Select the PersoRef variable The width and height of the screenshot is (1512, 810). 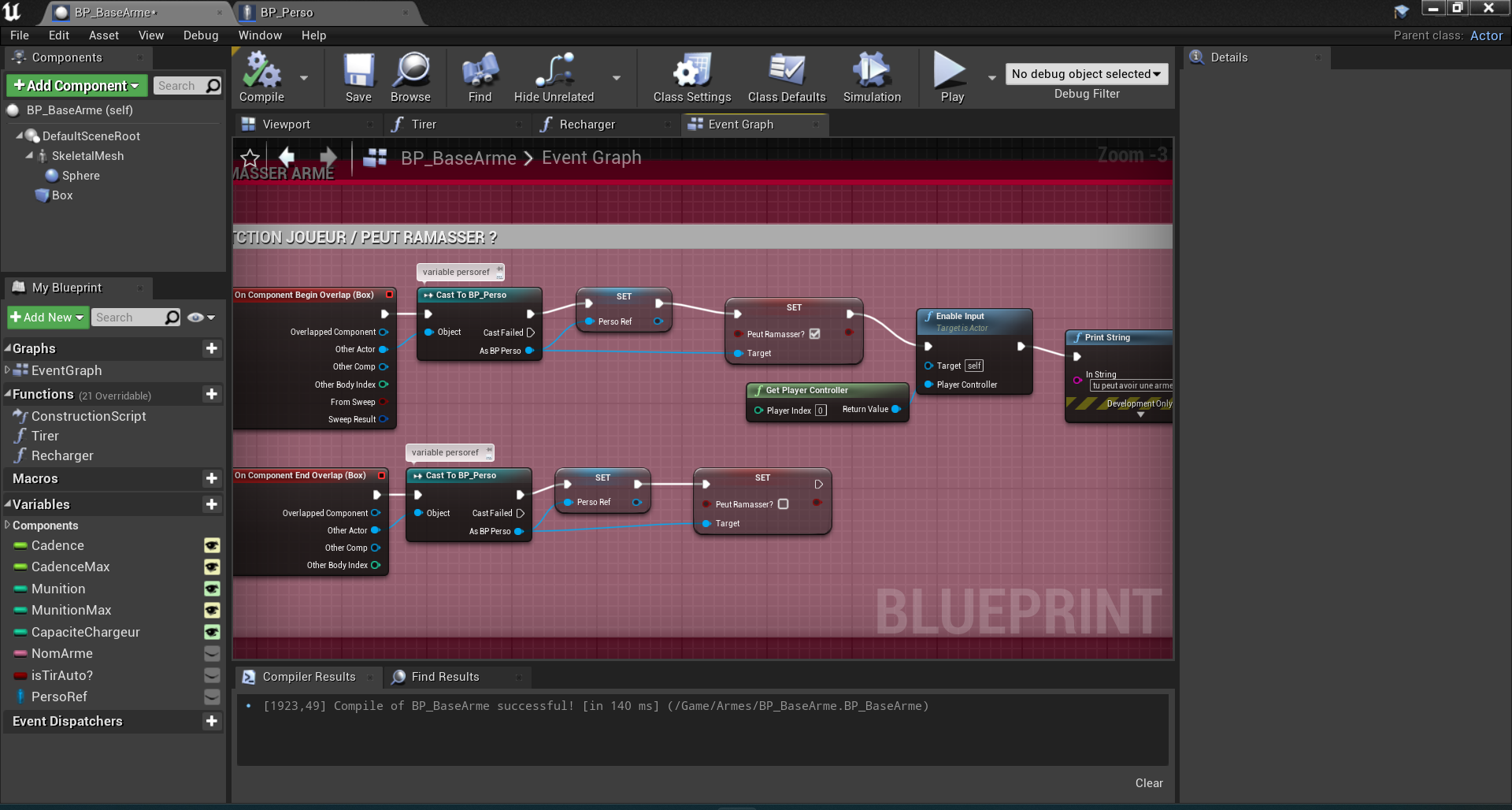point(59,697)
